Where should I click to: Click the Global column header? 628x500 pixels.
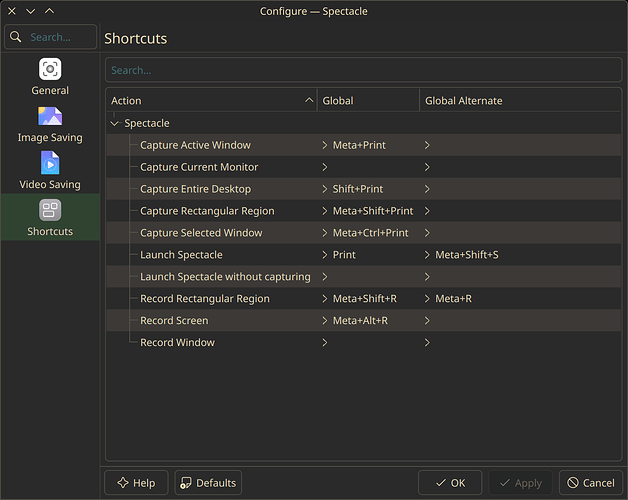pos(368,101)
